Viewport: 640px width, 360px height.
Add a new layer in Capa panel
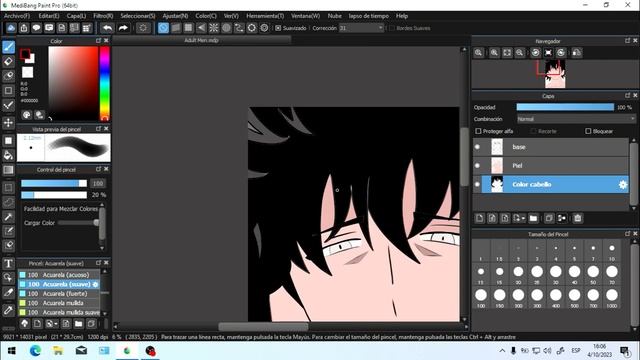(x=480, y=218)
